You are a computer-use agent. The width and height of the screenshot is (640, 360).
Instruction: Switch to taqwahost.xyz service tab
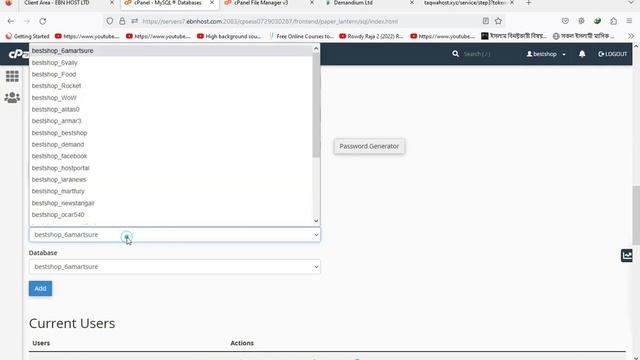point(465,3)
